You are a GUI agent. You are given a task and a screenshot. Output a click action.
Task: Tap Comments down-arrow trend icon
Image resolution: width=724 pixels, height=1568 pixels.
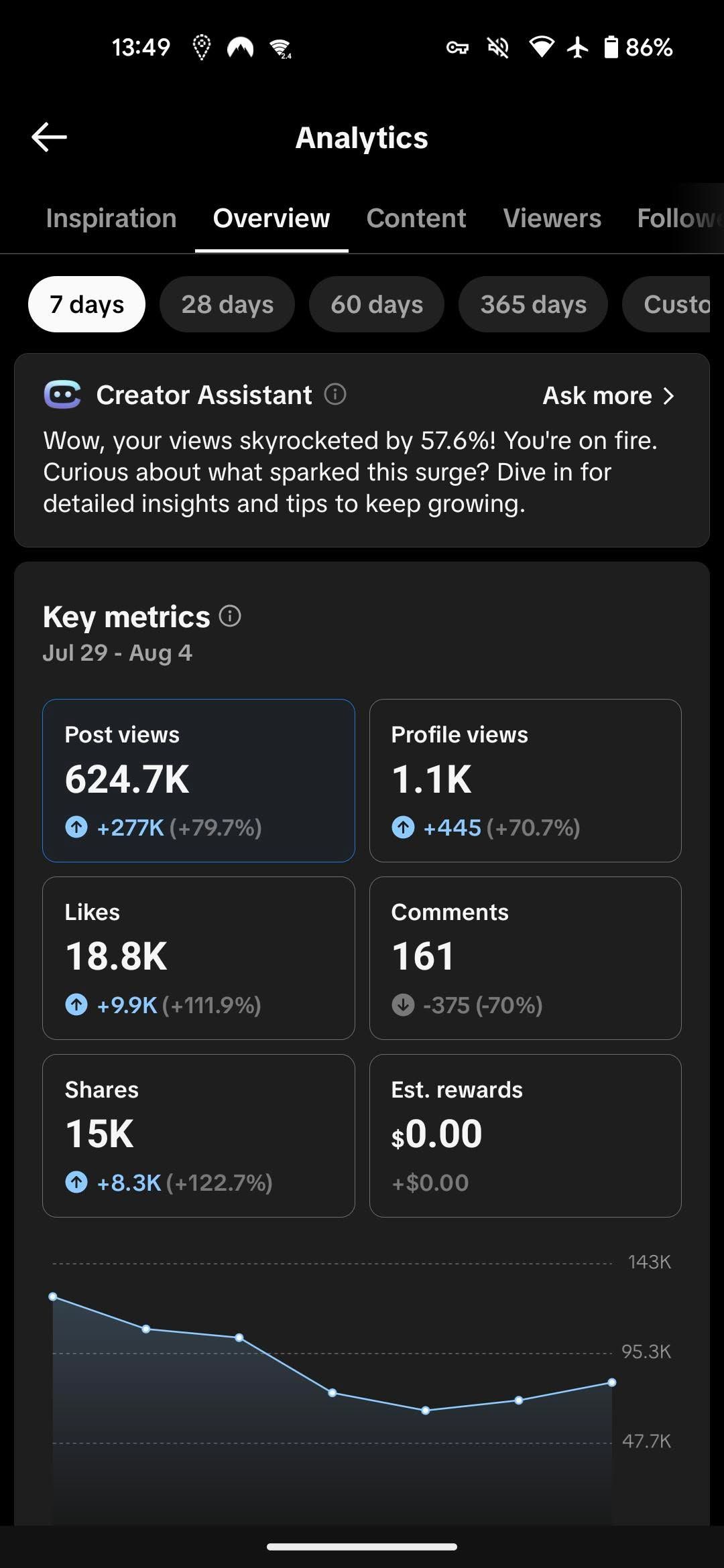[x=403, y=1004]
